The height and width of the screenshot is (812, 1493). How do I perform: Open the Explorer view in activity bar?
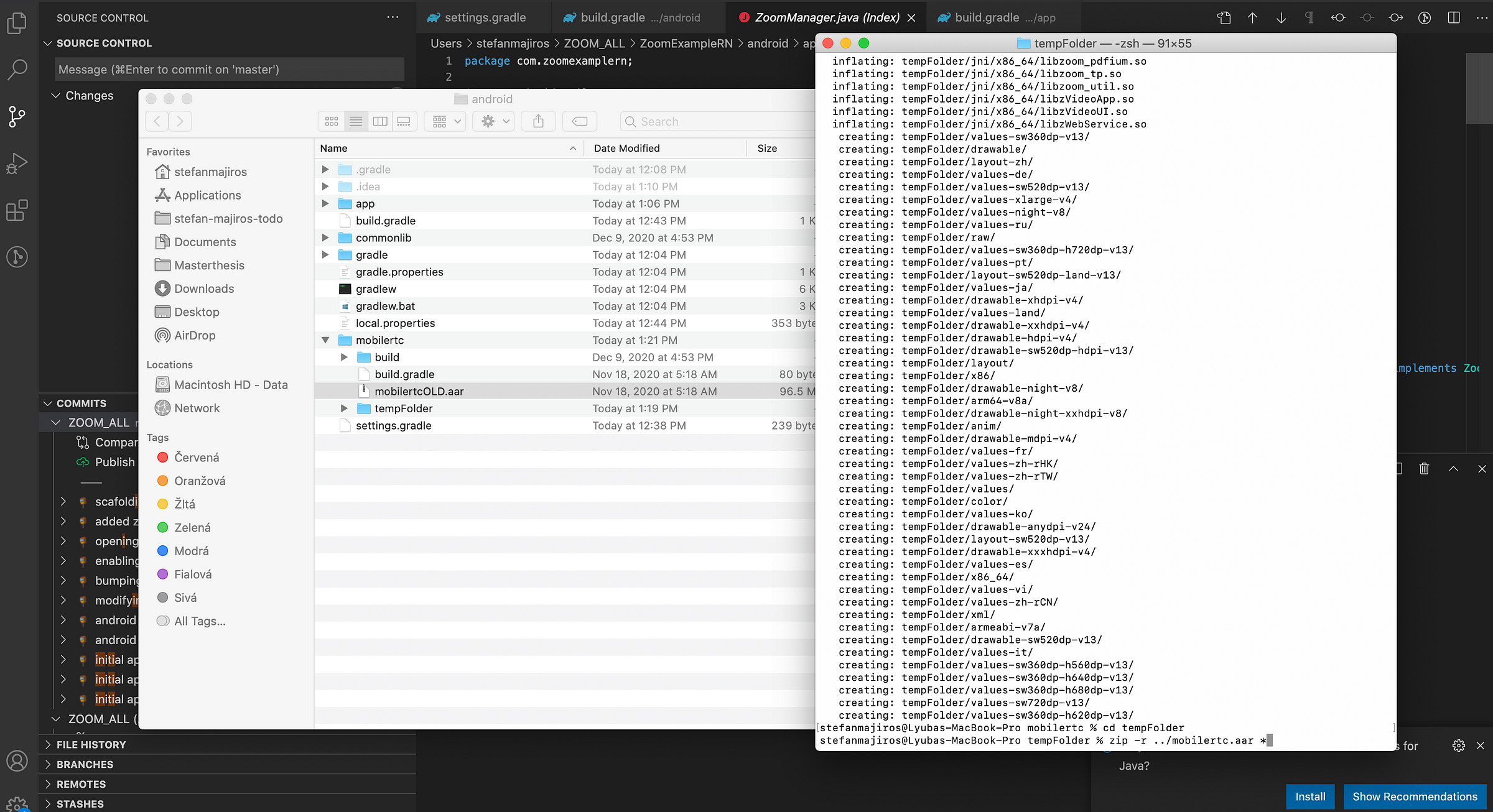(17, 24)
